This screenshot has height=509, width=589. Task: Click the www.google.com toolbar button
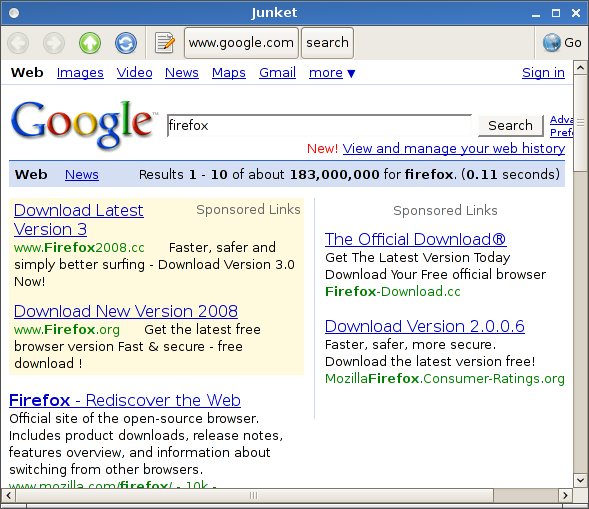241,43
